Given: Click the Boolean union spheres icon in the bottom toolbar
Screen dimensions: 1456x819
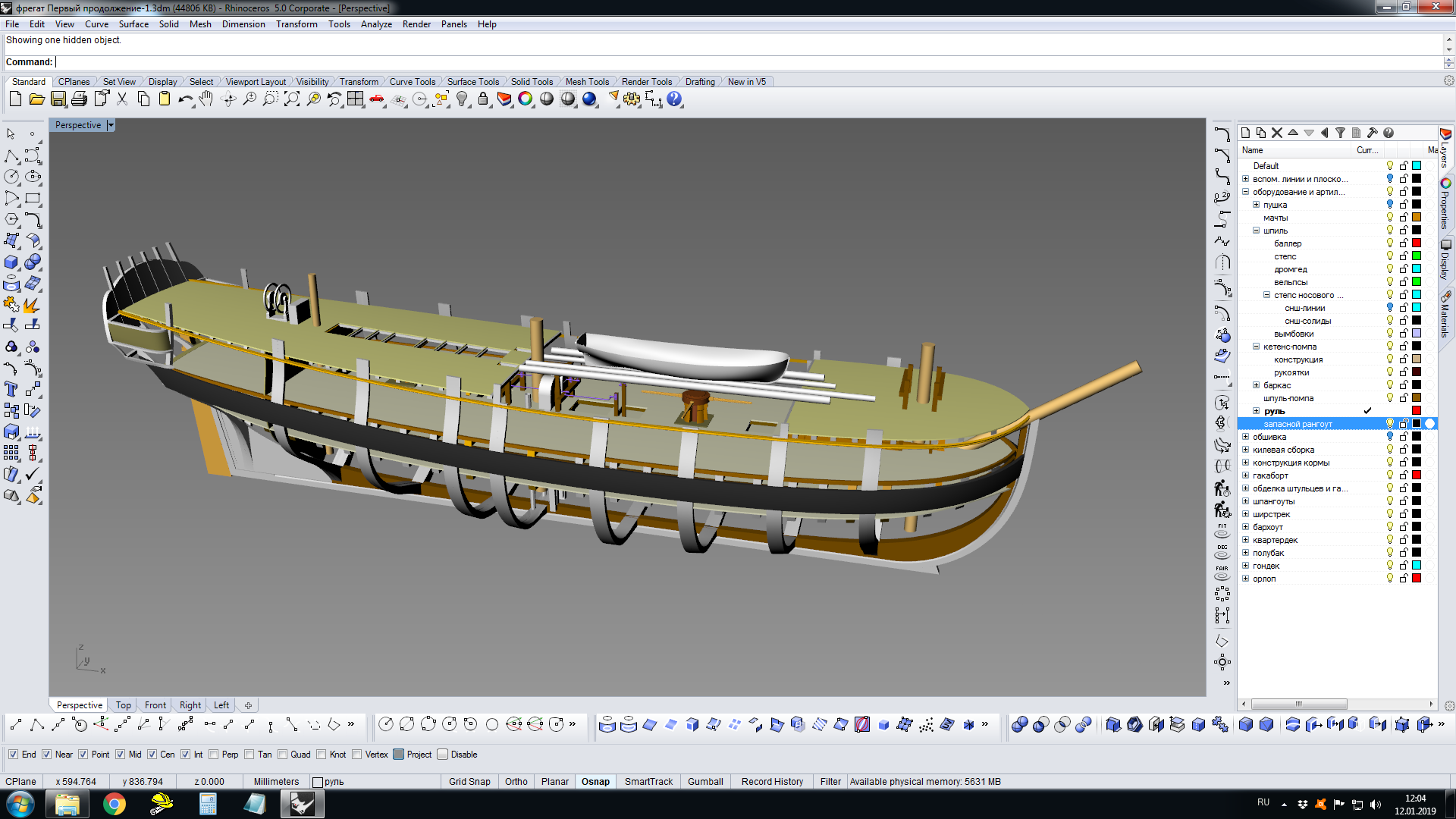Looking at the screenshot, I should tap(1020, 725).
